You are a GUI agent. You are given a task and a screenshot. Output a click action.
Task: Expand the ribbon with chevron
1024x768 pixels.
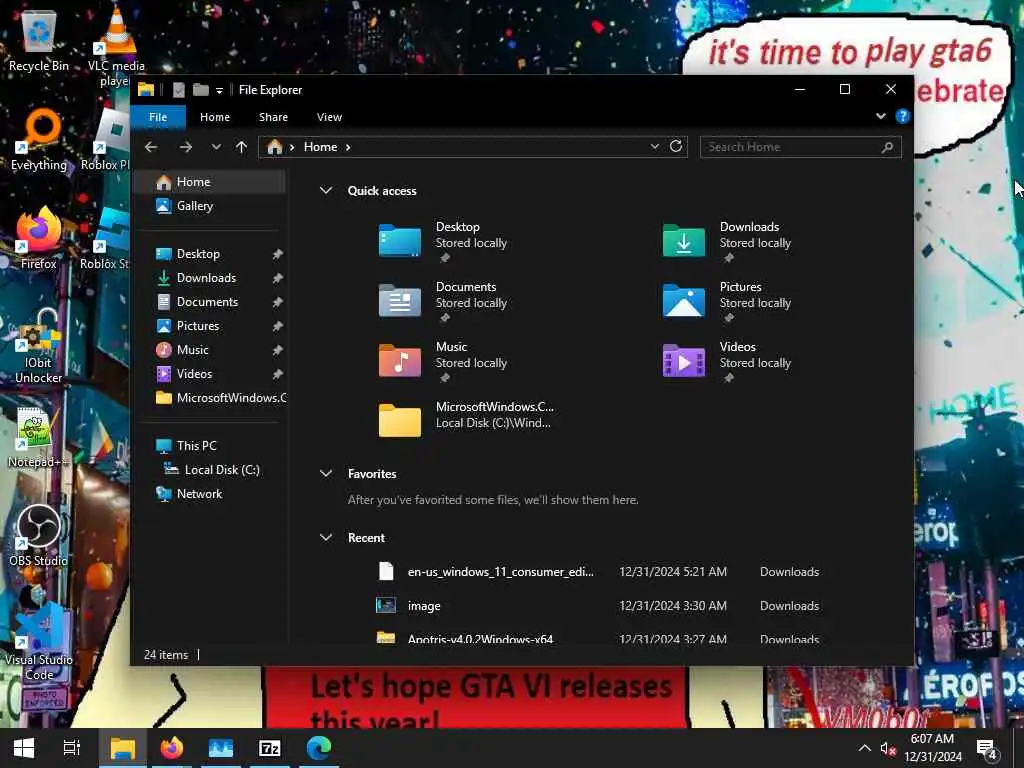pos(880,116)
